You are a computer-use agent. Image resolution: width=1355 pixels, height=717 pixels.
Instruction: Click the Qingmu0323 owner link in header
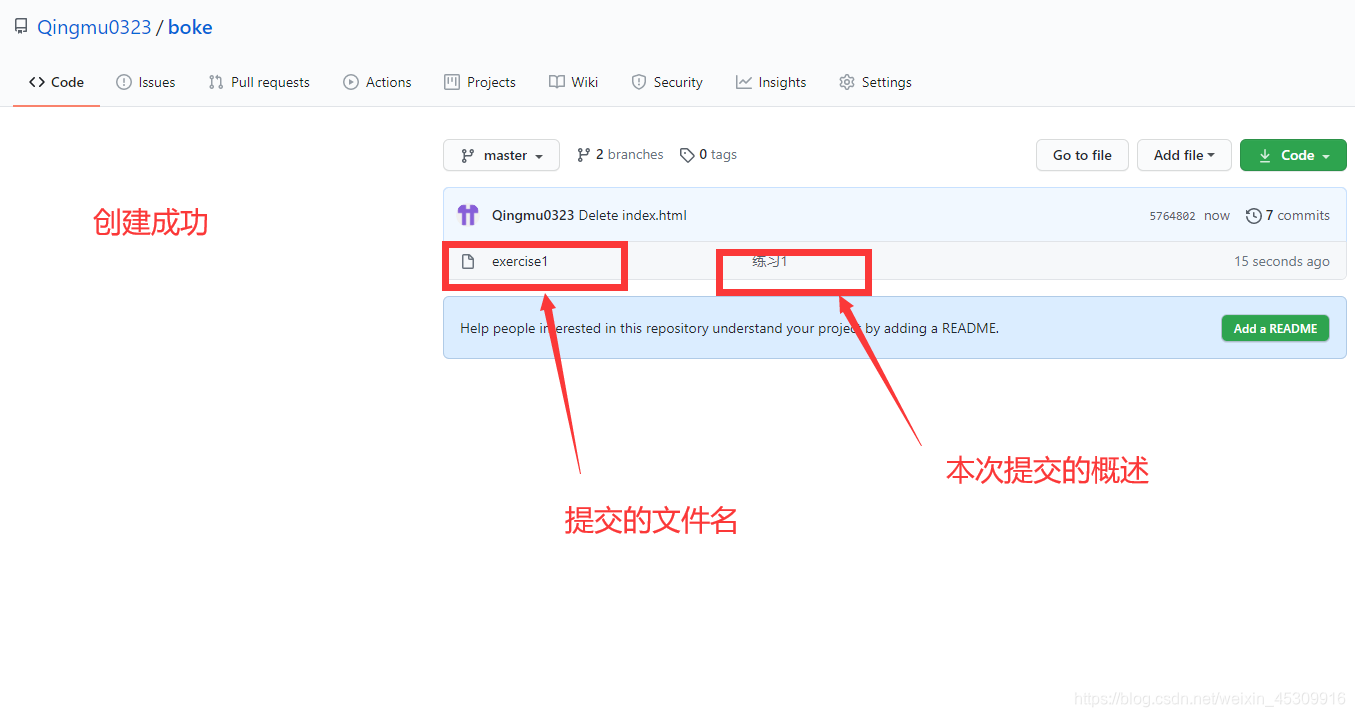pyautogui.click(x=94, y=27)
